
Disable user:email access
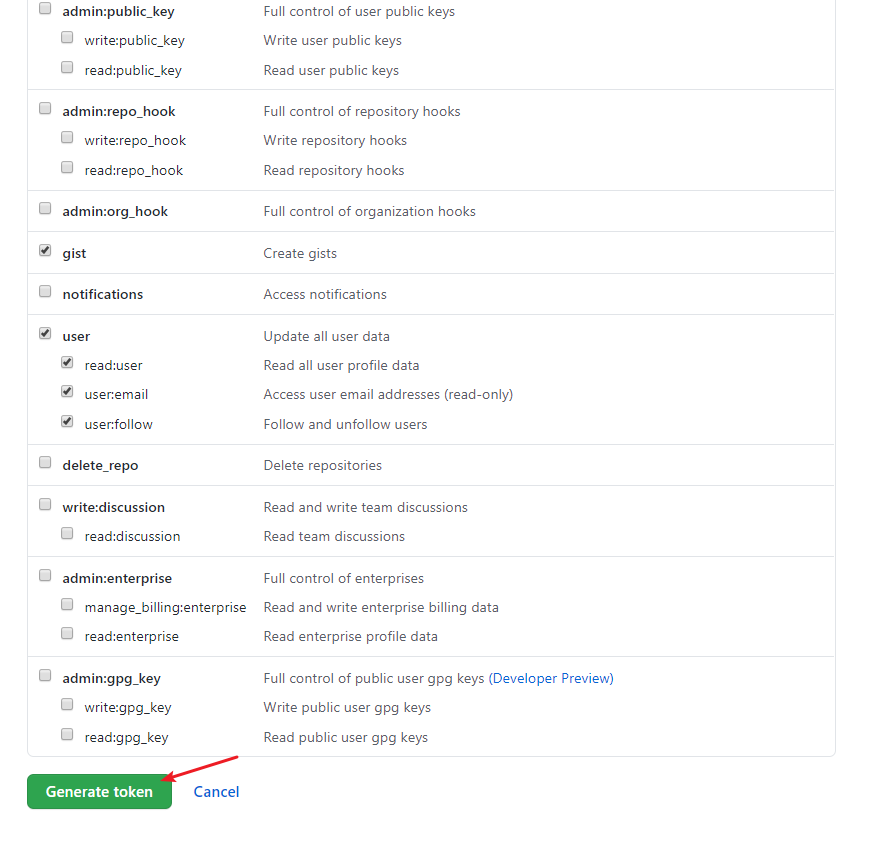pos(66,391)
